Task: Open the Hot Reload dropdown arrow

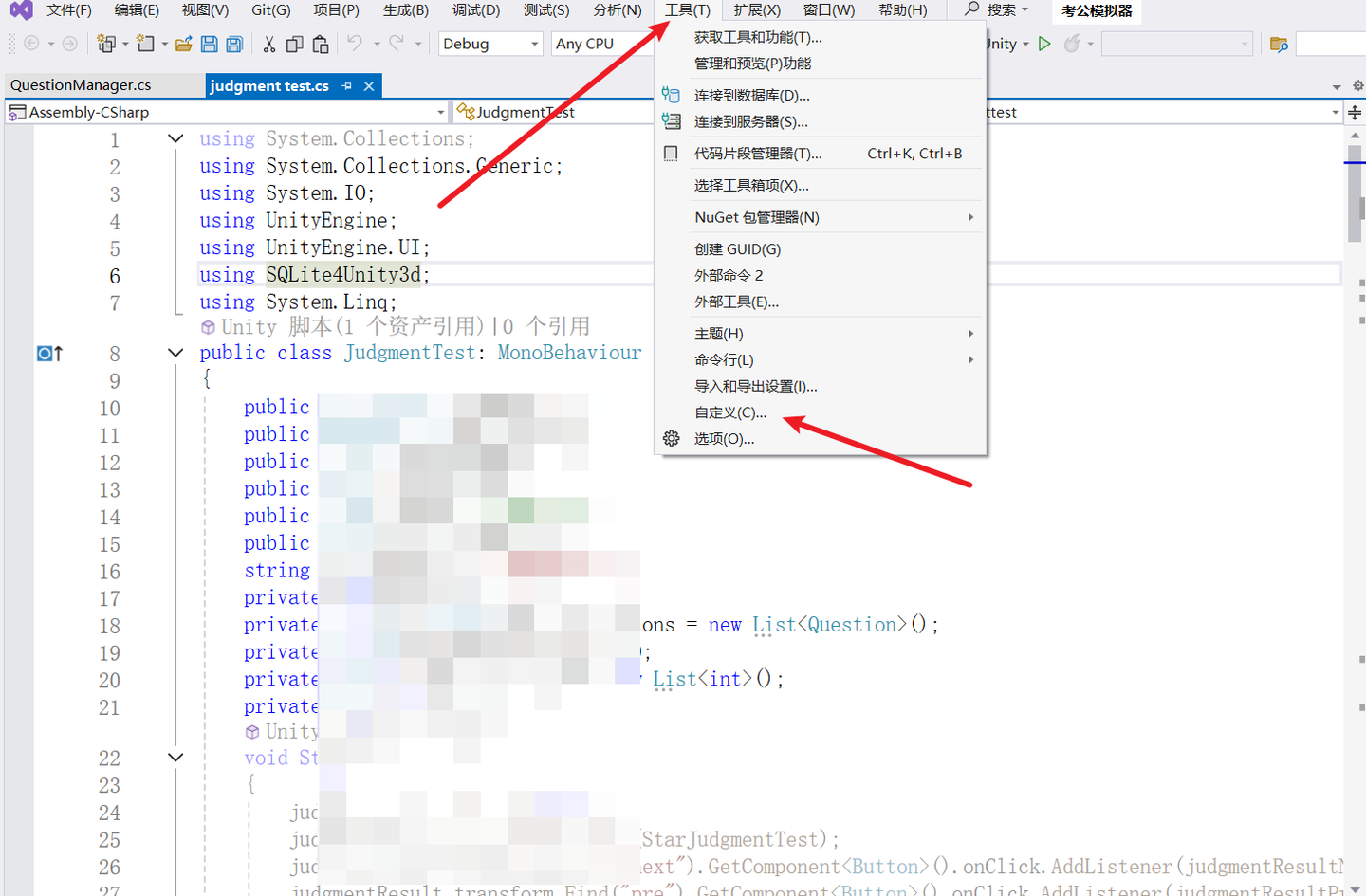Action: (x=1091, y=44)
